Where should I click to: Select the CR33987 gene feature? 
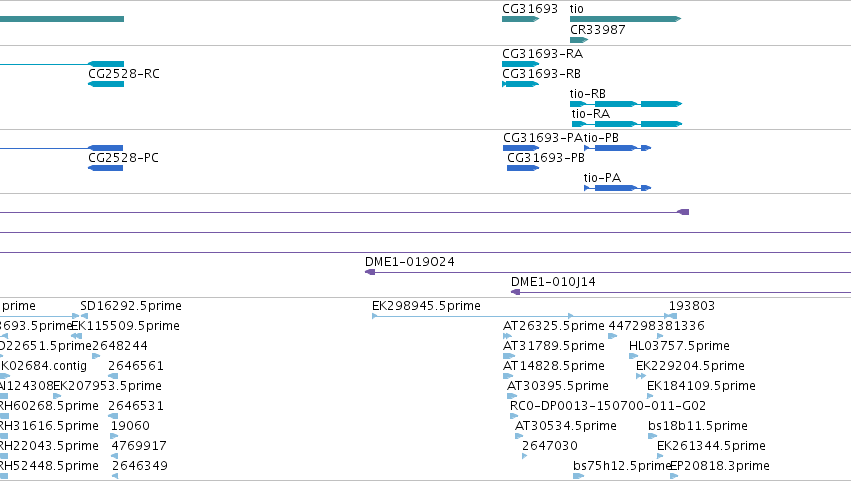(579, 40)
